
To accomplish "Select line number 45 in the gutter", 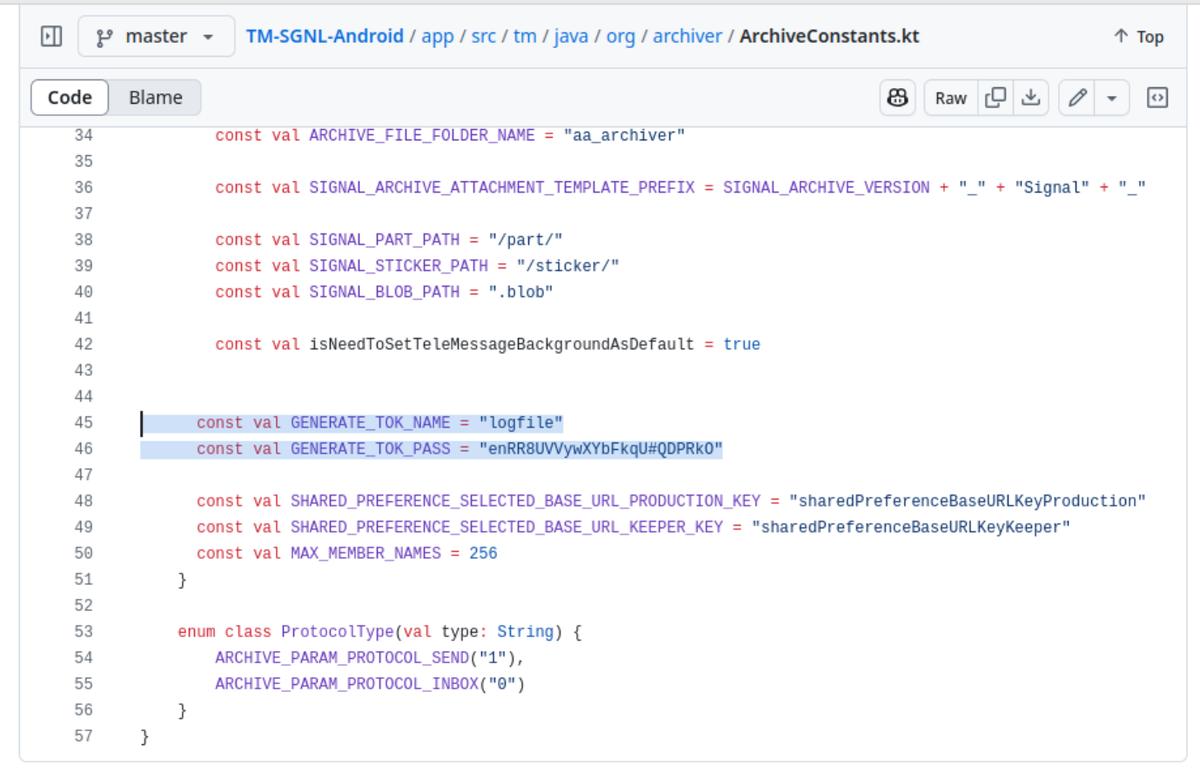I will point(83,422).
